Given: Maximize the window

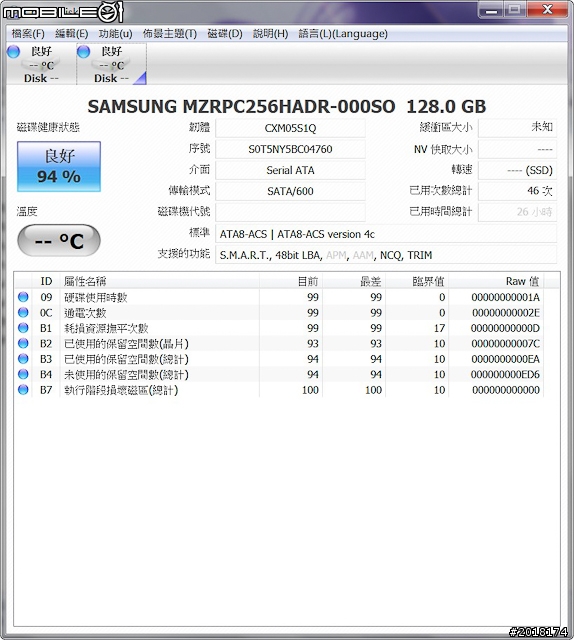Looking at the screenshot, I should [x=515, y=10].
